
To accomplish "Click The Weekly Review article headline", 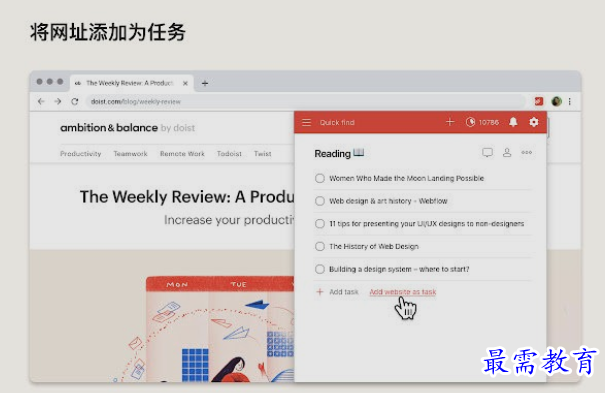I will pyautogui.click(x=187, y=197).
